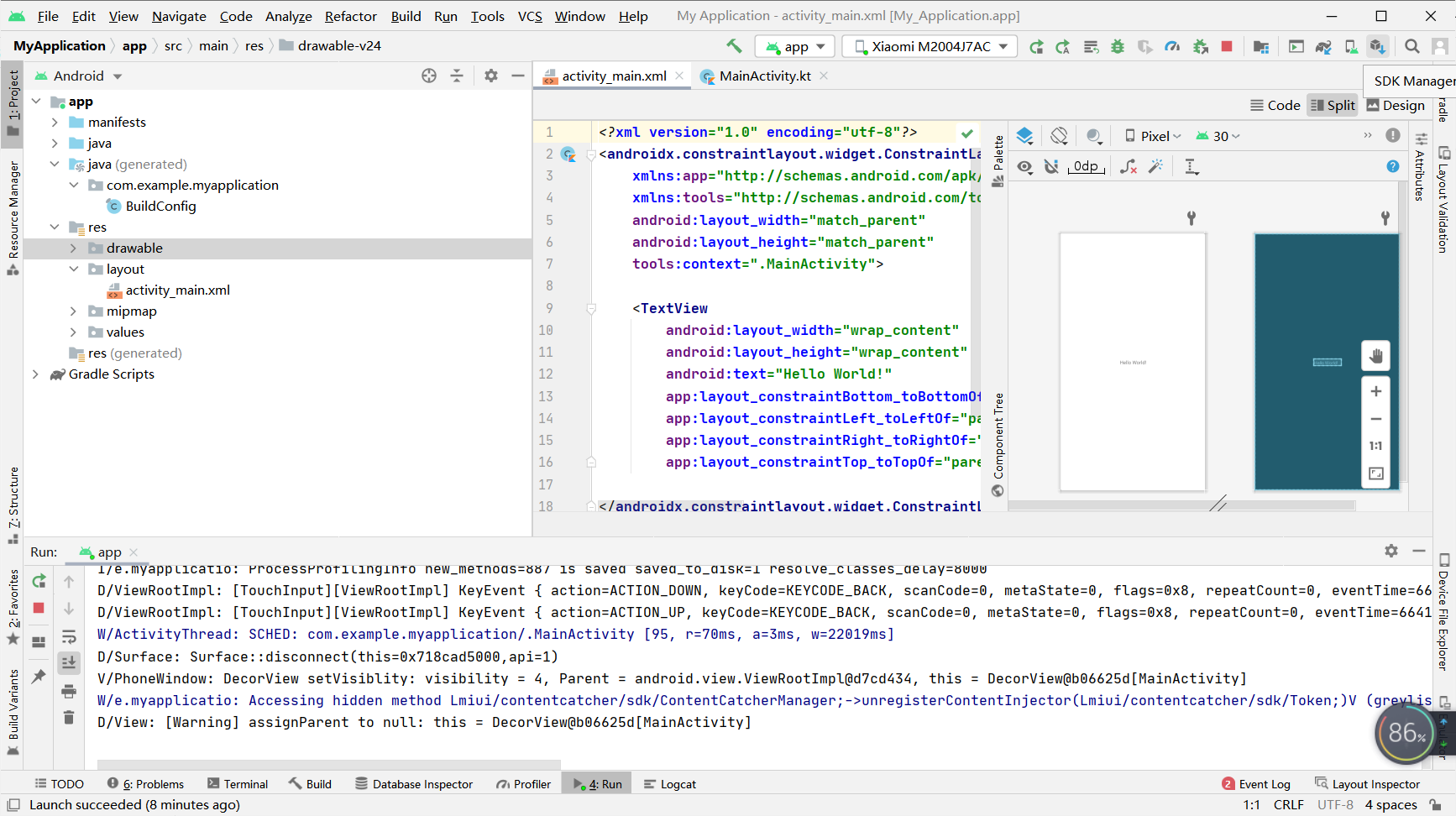
Task: Zoom in on the layout preview
Action: (1375, 391)
